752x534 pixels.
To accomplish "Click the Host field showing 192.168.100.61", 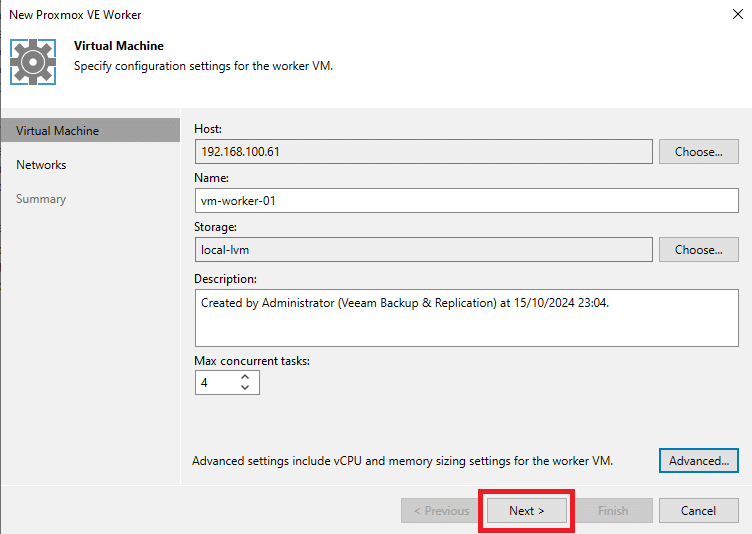I will (423, 152).
